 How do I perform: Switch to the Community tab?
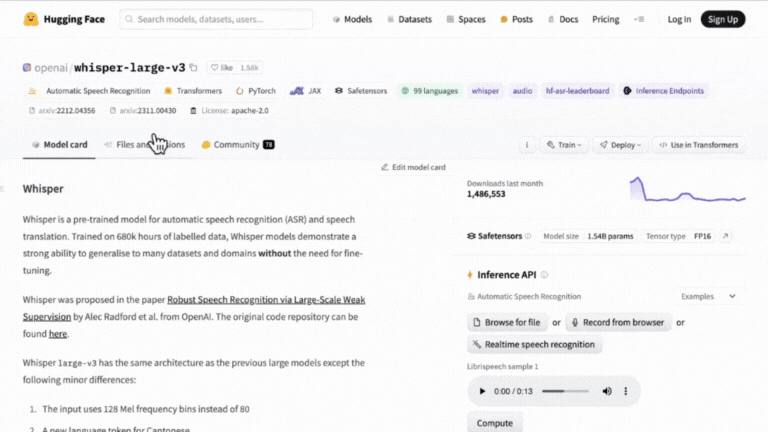(x=237, y=145)
